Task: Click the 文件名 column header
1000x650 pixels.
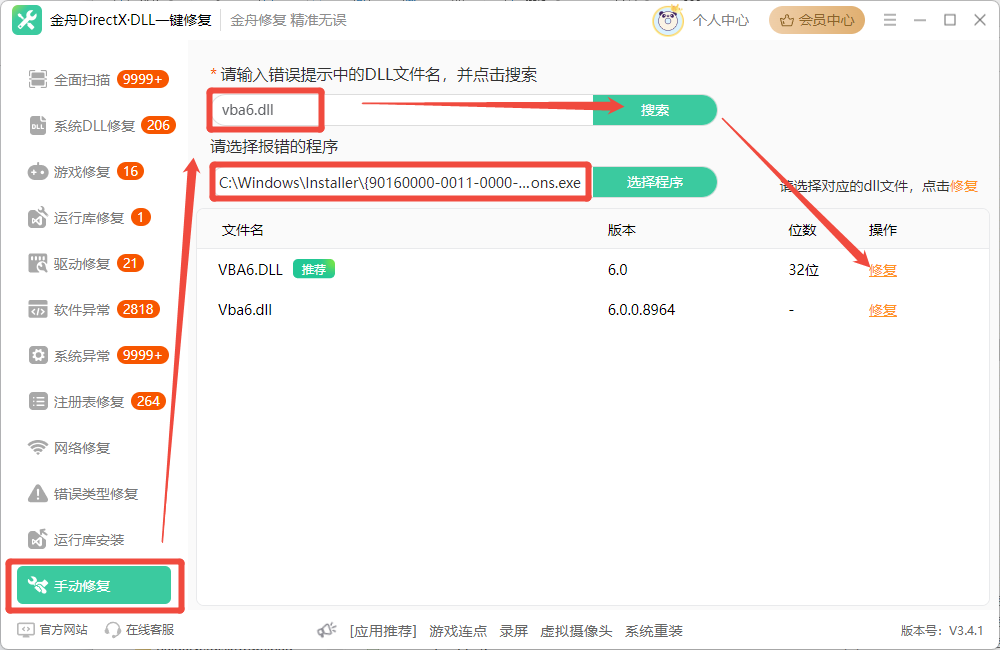Action: click(242, 230)
